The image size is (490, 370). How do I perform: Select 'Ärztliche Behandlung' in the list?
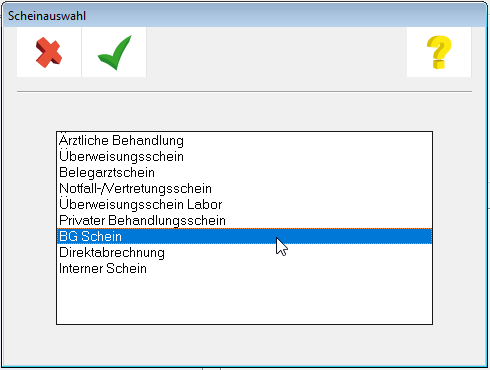(244, 140)
